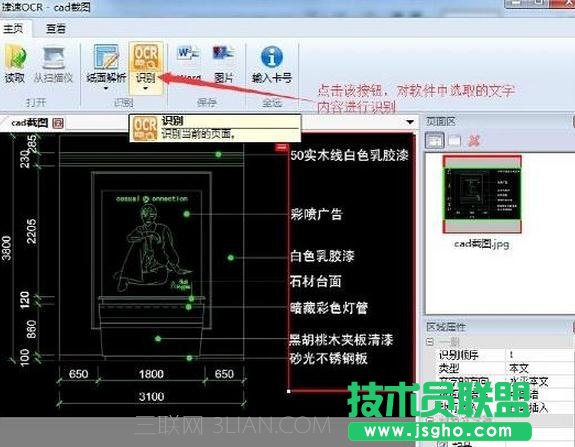This screenshot has width=575, height=447.
Task: Click the bottom-left selection region corner handle
Action: click(289, 391)
